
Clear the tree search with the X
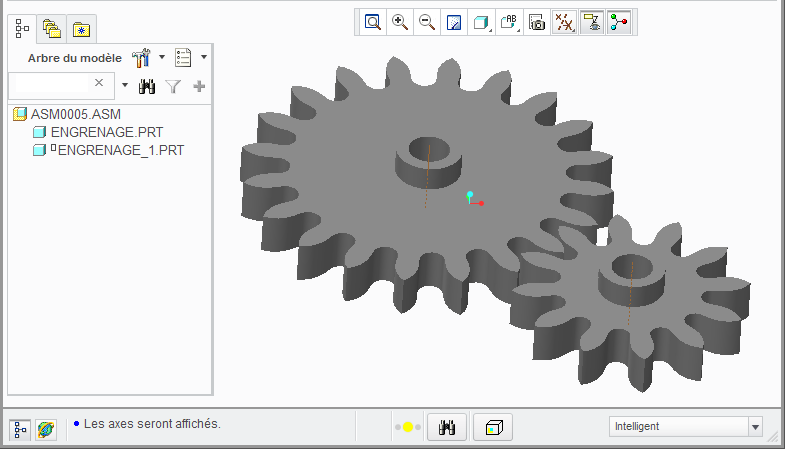point(99,84)
